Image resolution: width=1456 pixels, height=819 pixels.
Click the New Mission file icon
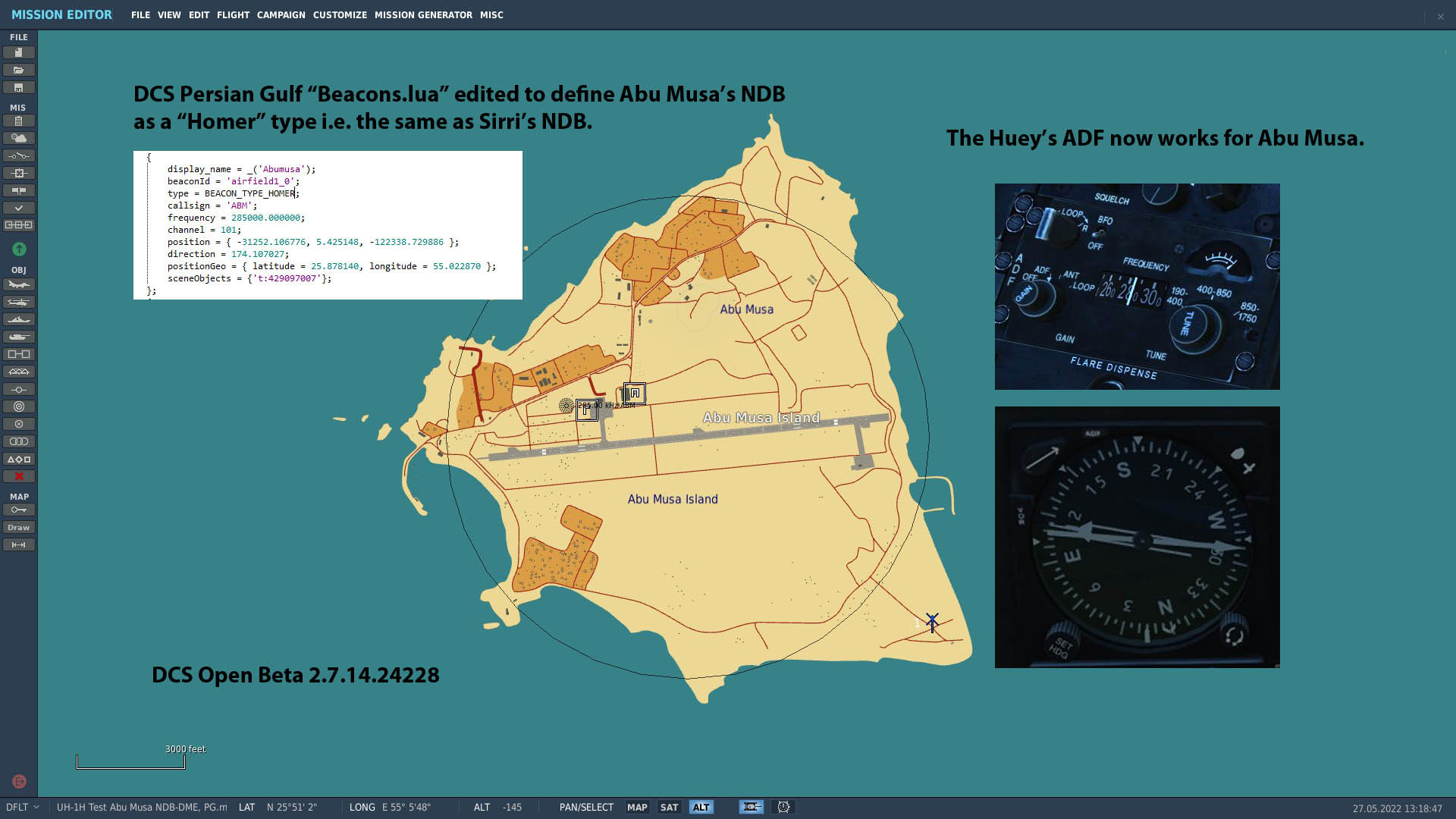pos(19,52)
